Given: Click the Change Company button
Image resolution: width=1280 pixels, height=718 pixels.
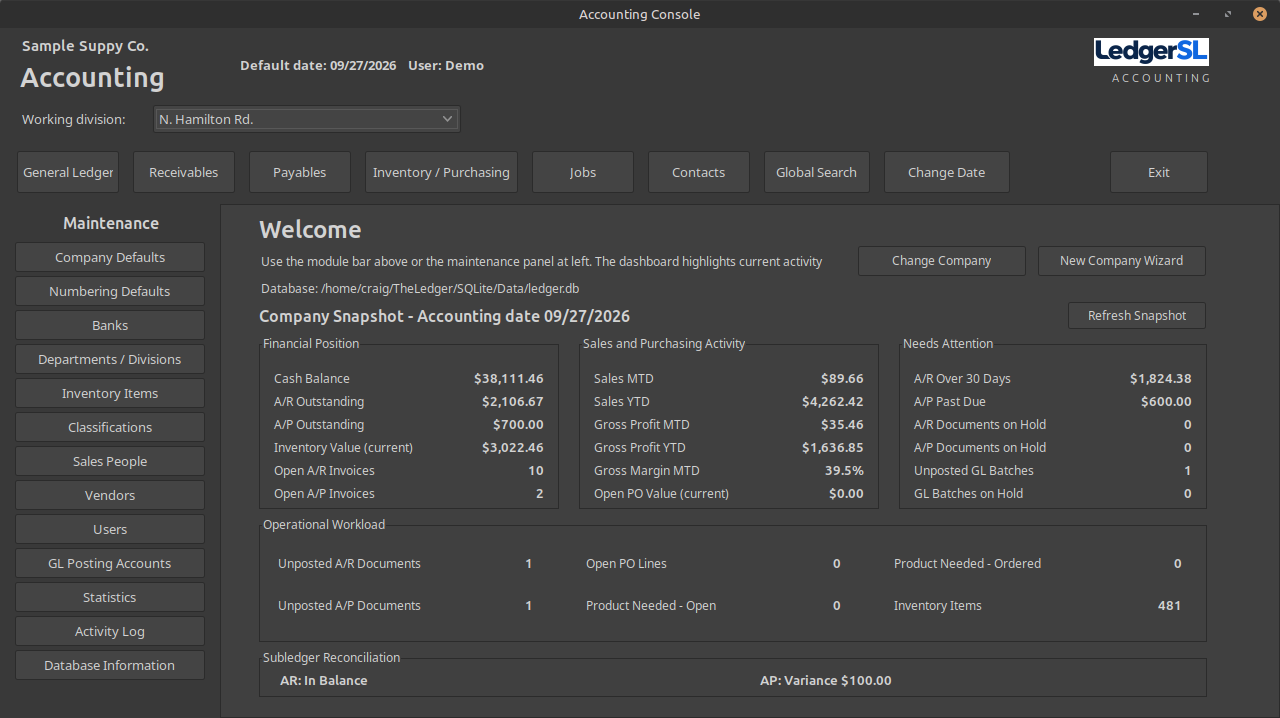Looking at the screenshot, I should point(942,261).
